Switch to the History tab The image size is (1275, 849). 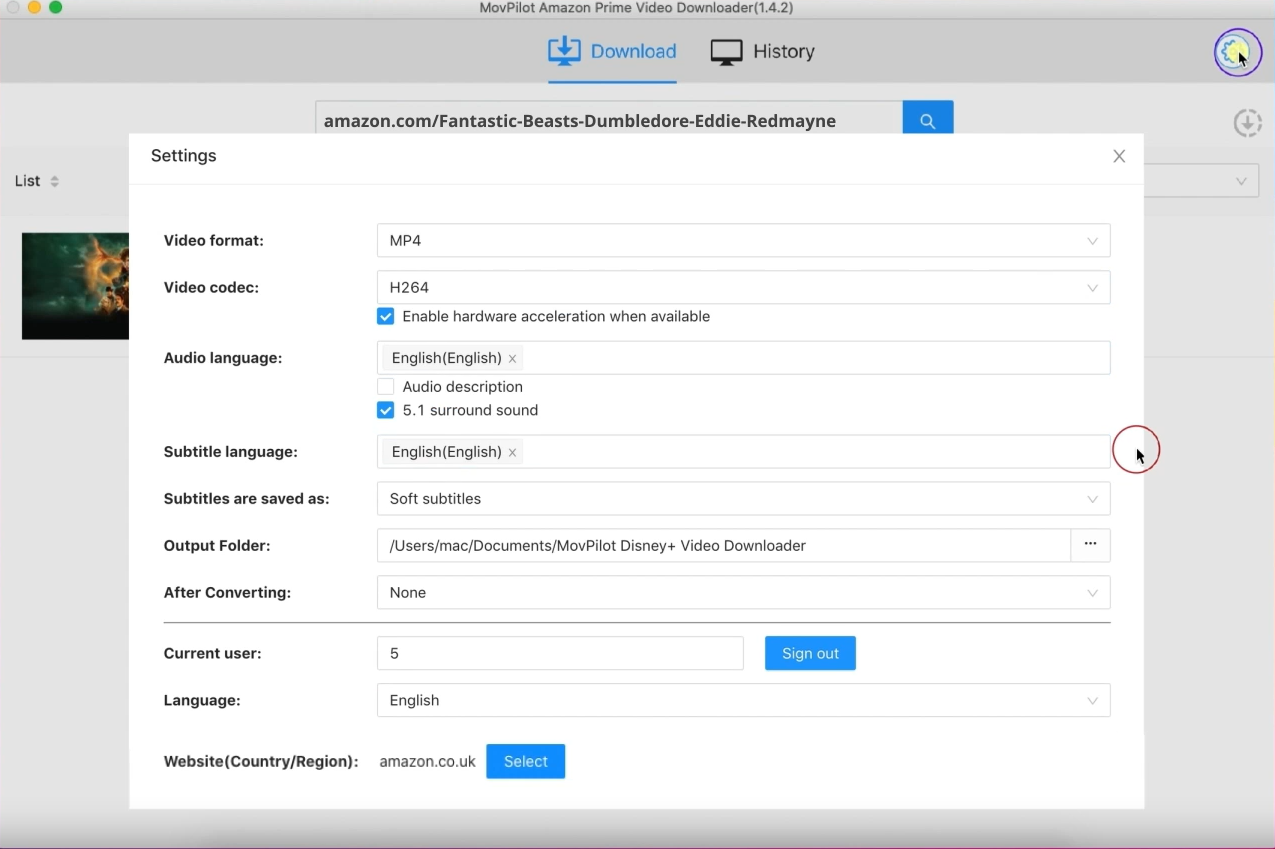click(x=763, y=52)
